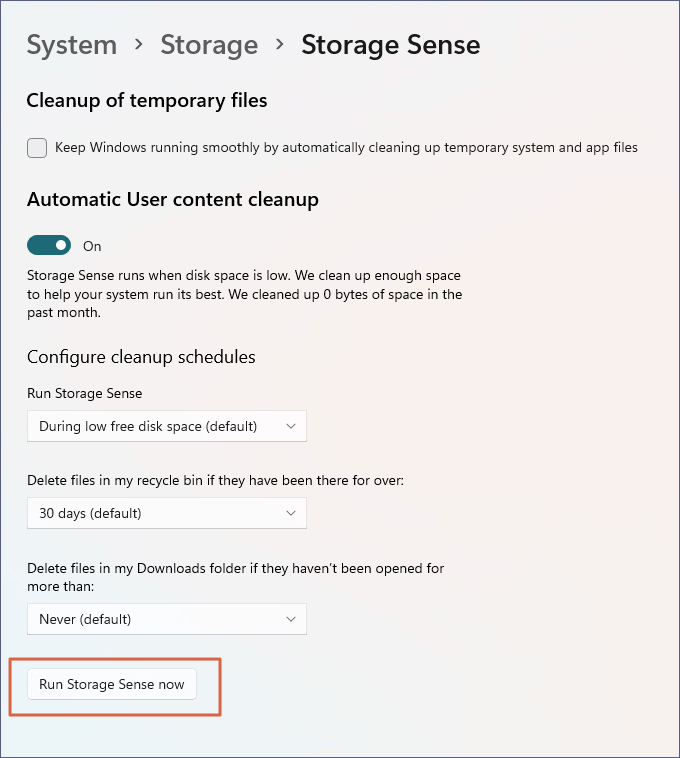Click the down arrow in 30 days combo

pos(291,513)
